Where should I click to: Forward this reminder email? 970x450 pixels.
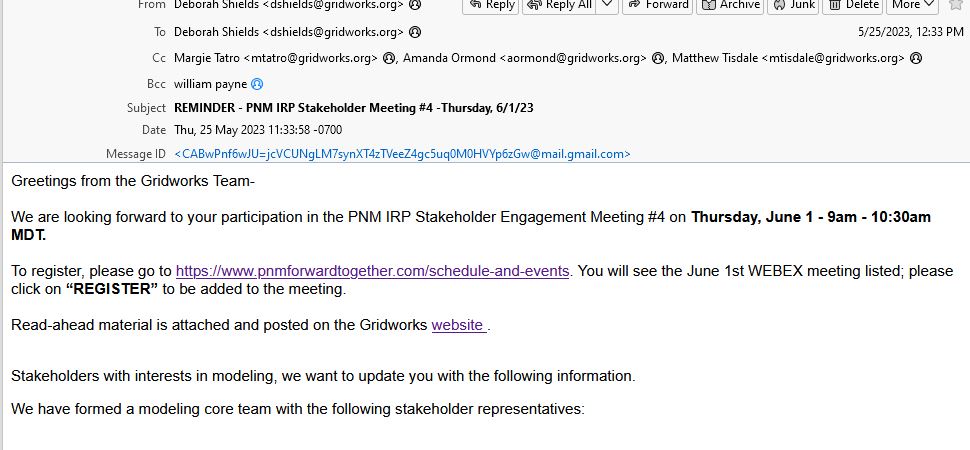pyautogui.click(x=658, y=5)
